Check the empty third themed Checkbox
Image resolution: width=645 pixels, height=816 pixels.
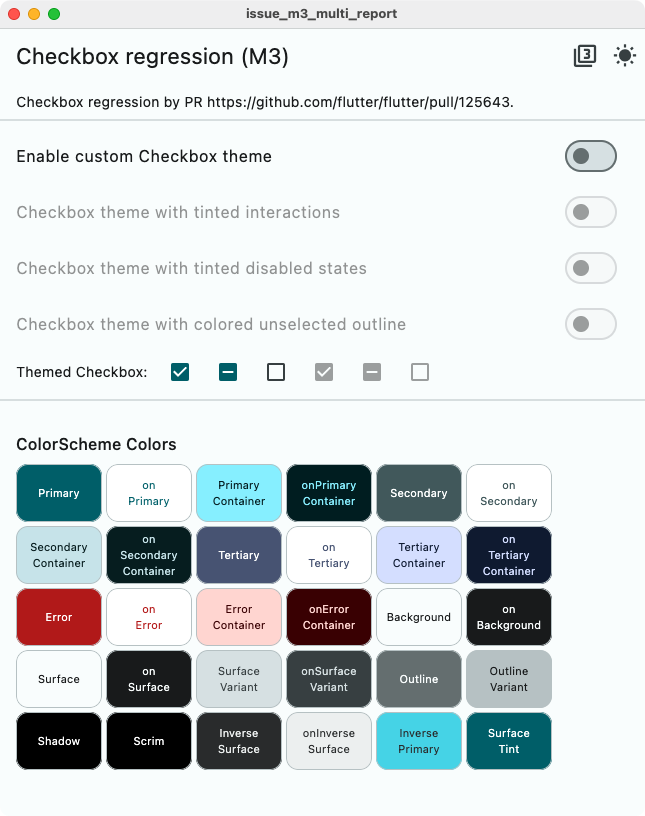point(276,372)
